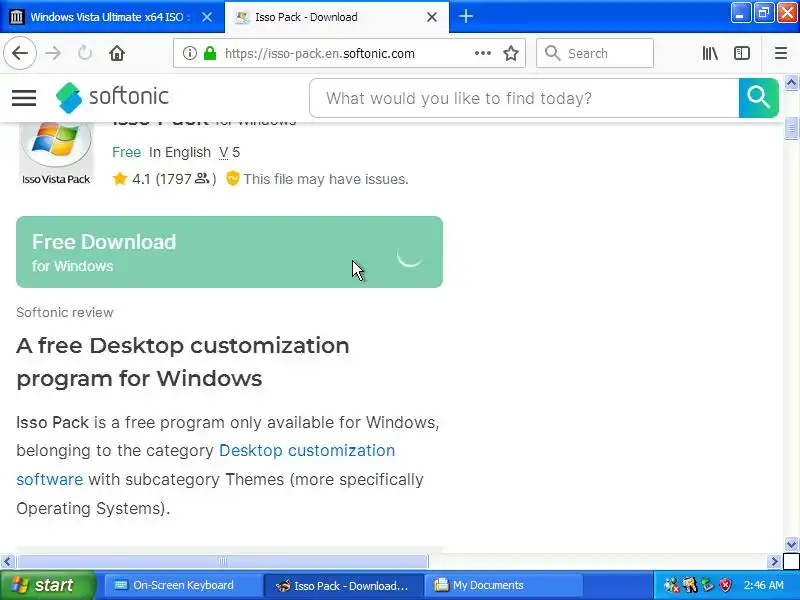Open a new tab with plus icon
This screenshot has width=800, height=600.
pos(465,17)
